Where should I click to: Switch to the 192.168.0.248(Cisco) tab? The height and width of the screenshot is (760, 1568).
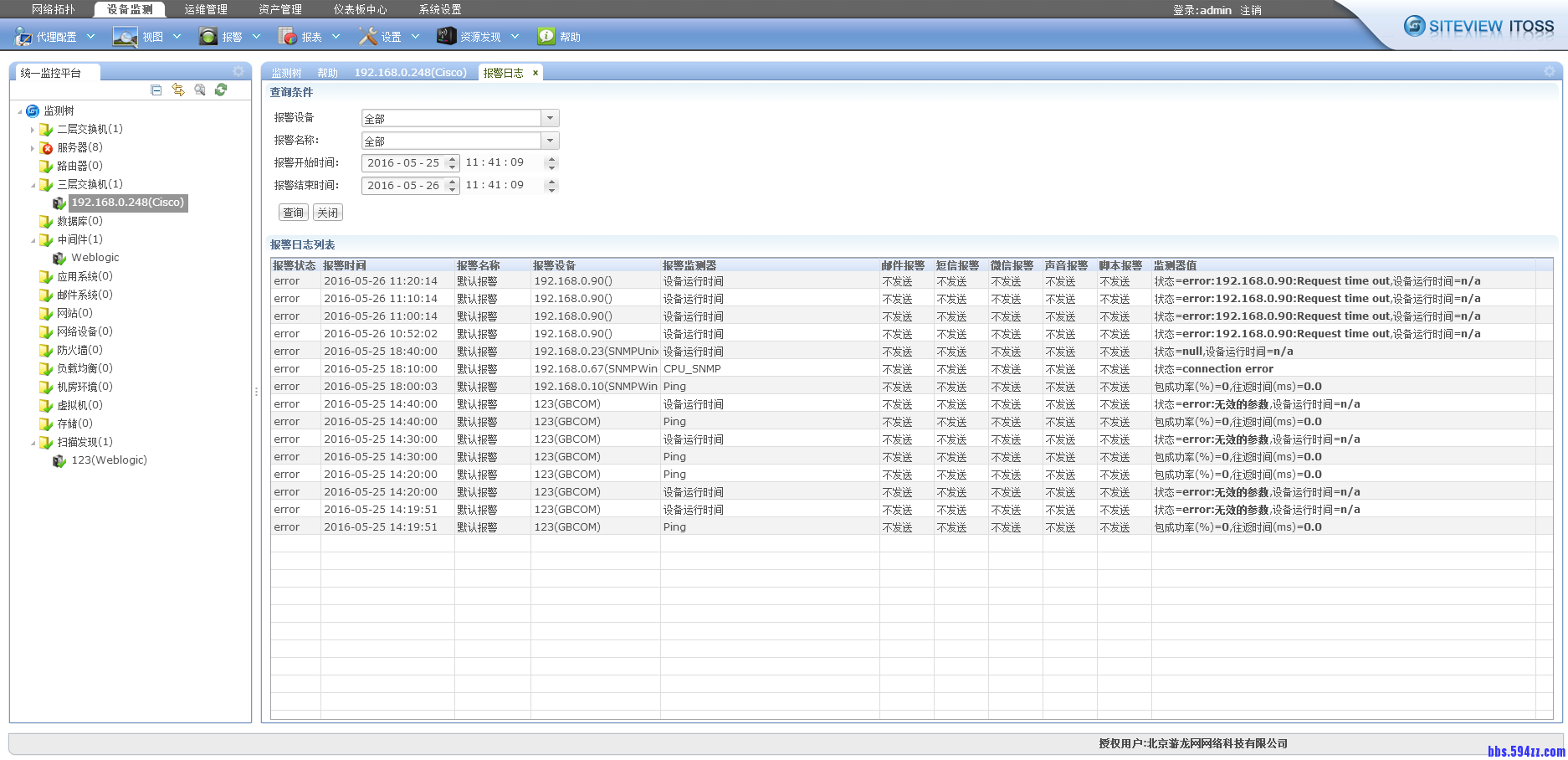pos(410,73)
